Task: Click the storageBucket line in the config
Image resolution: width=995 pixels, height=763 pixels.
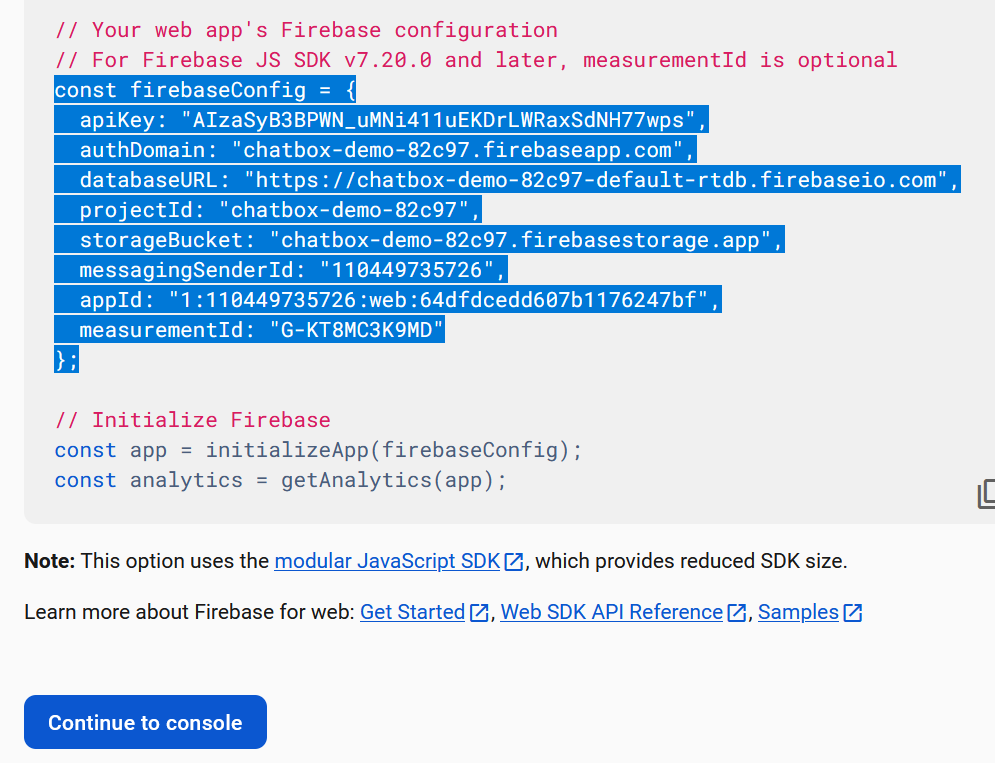Action: click(419, 239)
